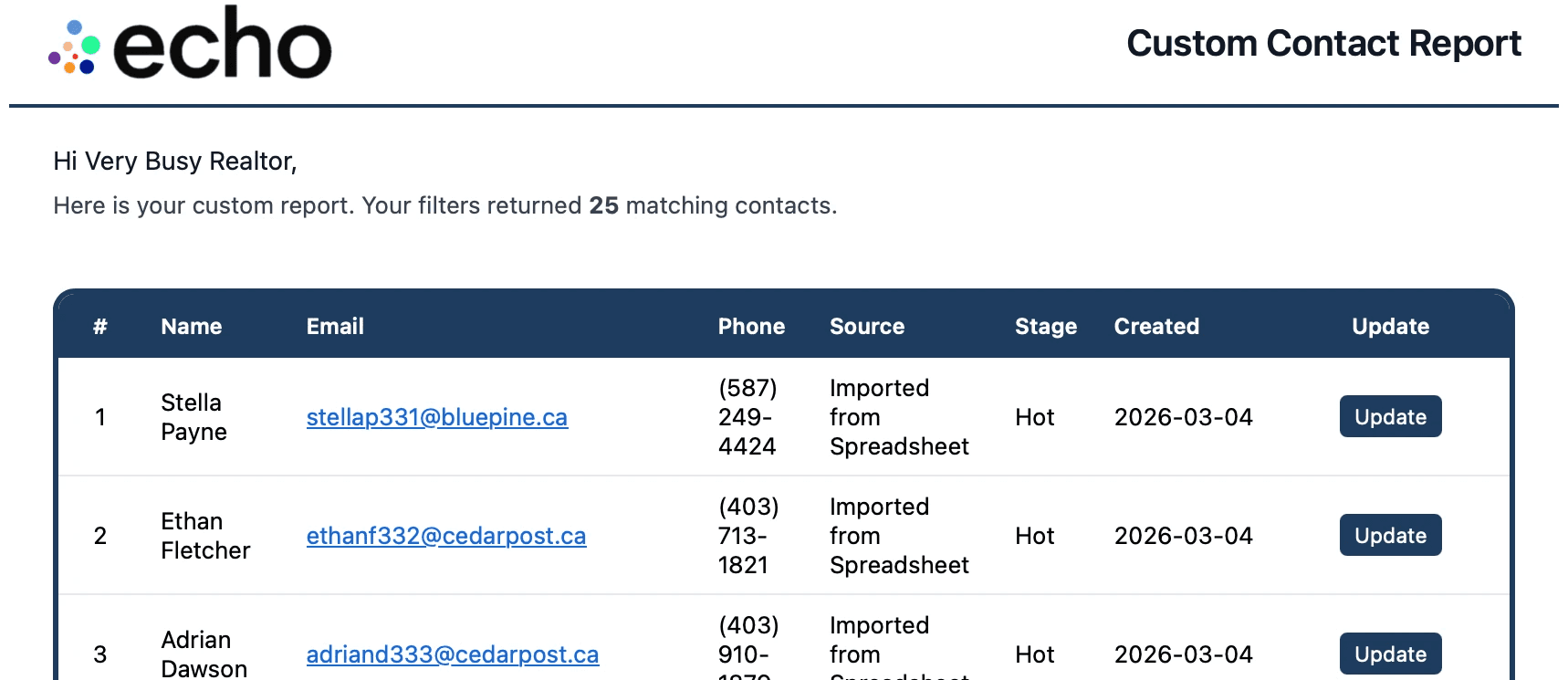Click Stella Payne's name cell
1568x680 pixels.
pos(193,417)
